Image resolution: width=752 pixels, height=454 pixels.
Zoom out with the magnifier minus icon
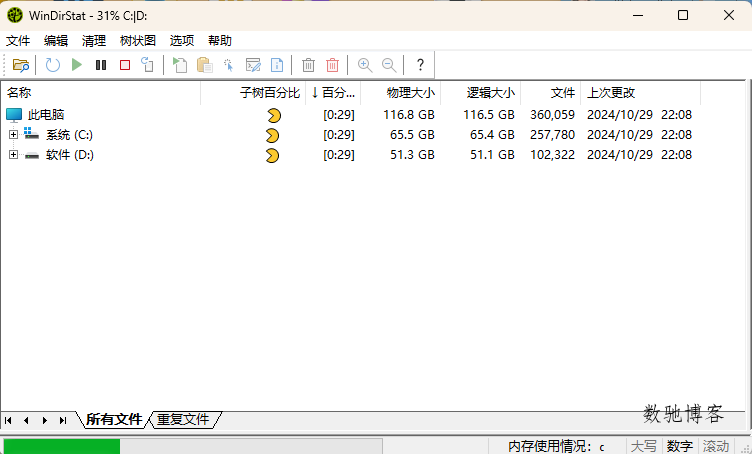point(389,65)
